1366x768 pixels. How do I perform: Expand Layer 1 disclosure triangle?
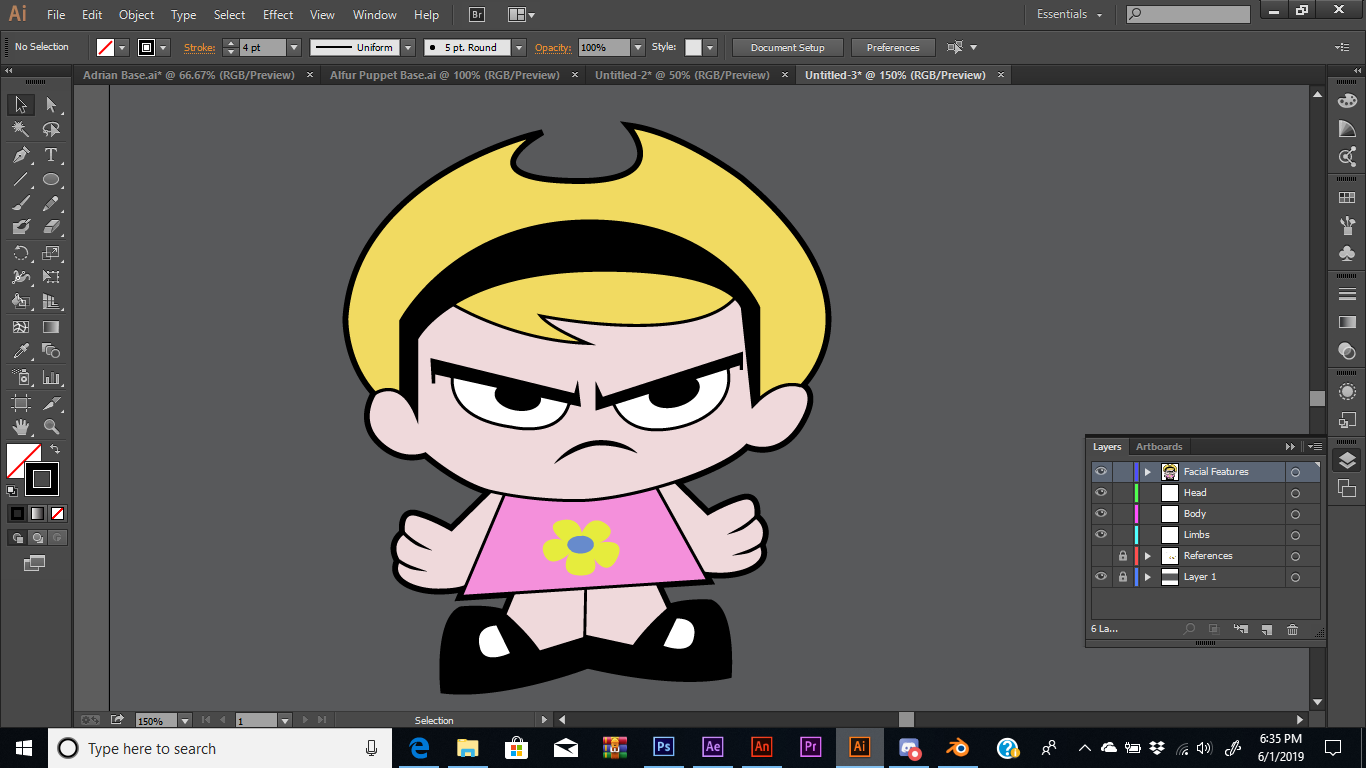[x=1148, y=577]
